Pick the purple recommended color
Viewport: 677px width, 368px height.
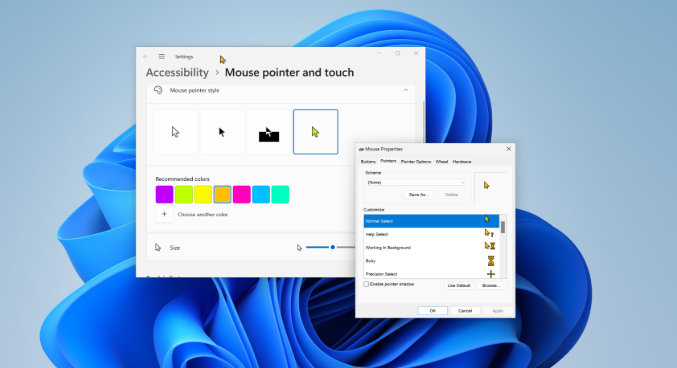165,194
